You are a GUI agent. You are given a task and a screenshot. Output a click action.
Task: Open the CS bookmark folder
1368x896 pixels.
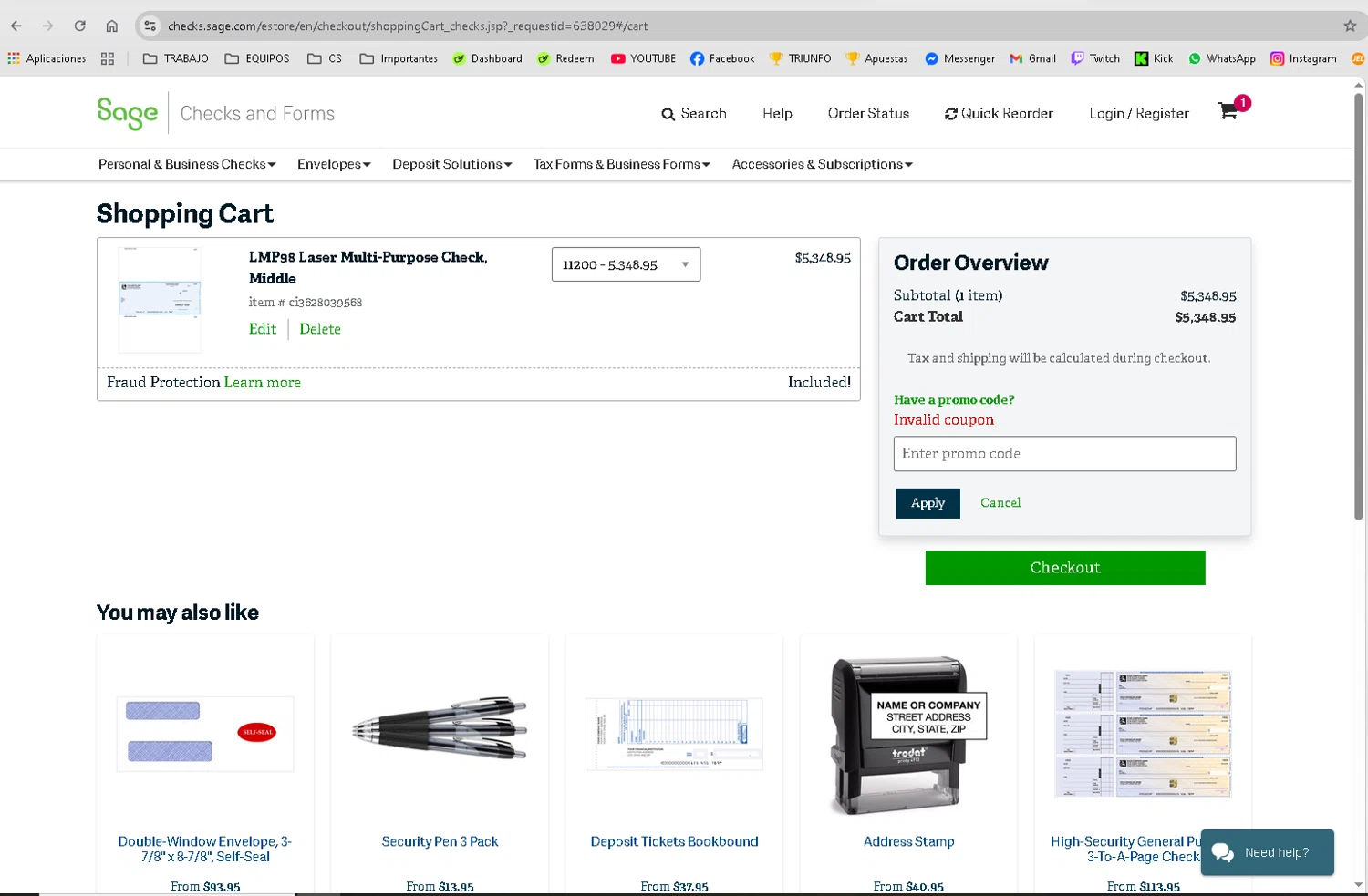325,58
